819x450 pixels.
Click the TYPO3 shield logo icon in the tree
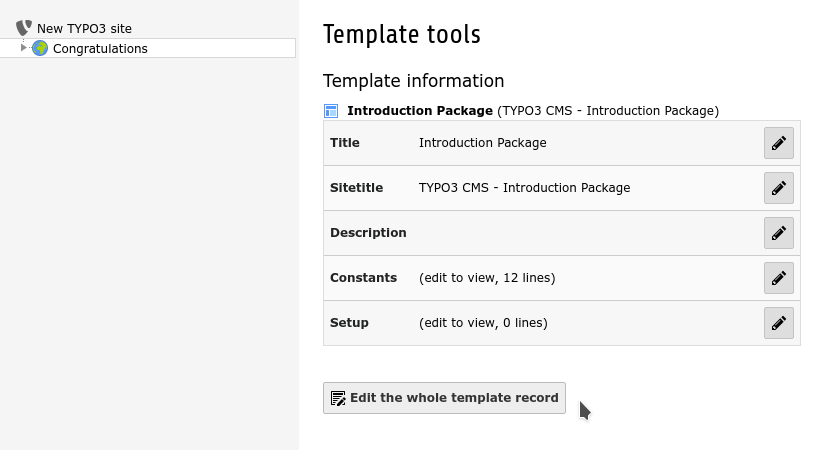coord(24,28)
